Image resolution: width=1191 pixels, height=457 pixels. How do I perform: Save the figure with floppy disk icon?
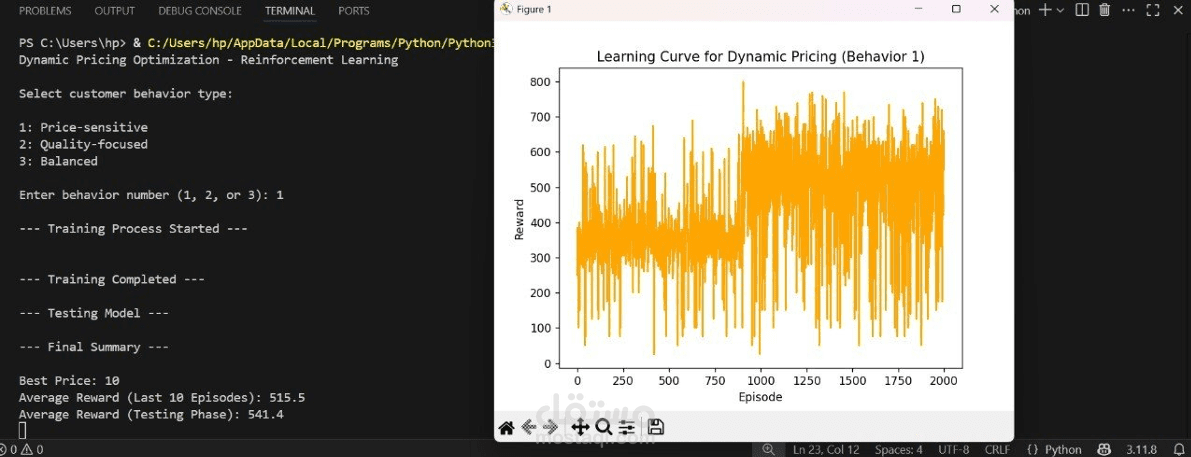click(656, 427)
